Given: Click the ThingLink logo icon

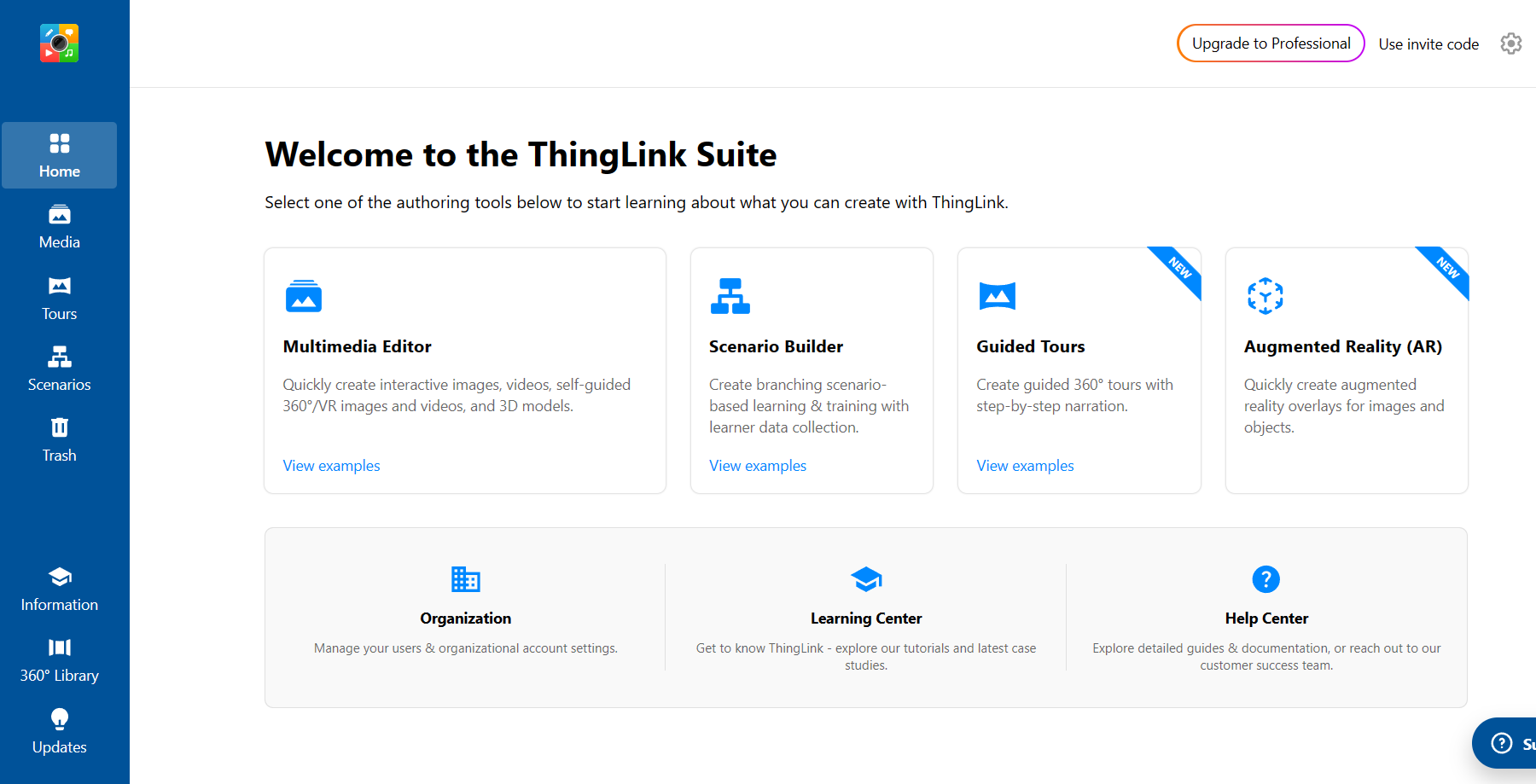Looking at the screenshot, I should click(x=59, y=43).
